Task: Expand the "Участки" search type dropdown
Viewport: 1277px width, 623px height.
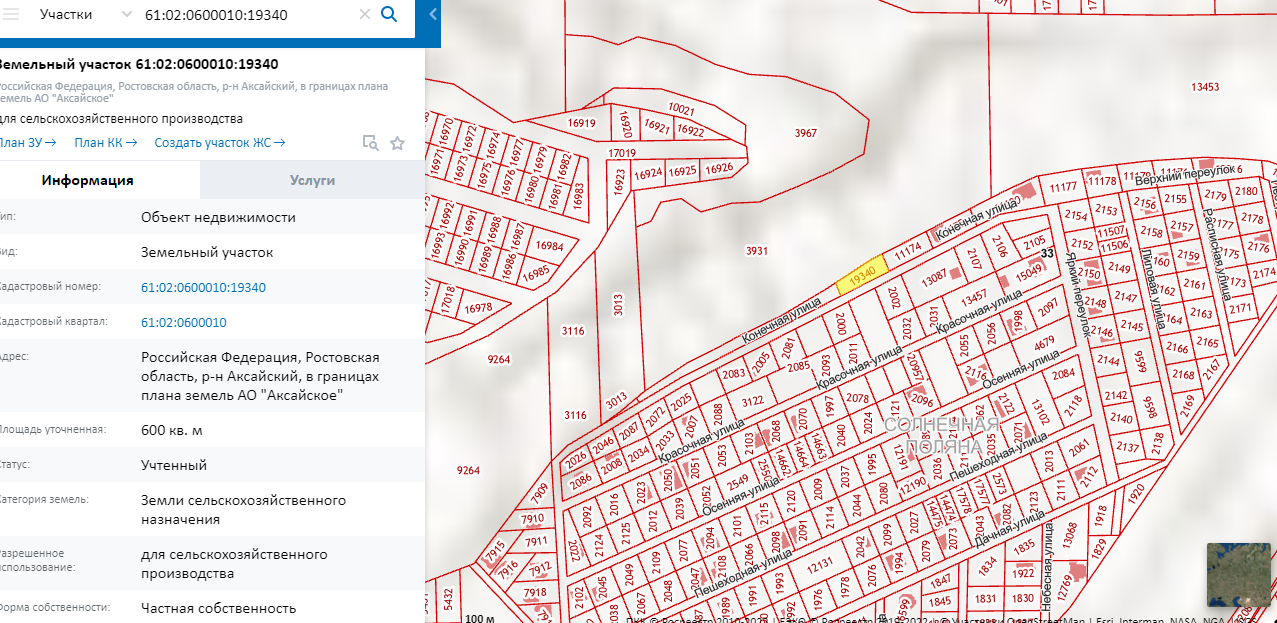Action: [x=125, y=14]
